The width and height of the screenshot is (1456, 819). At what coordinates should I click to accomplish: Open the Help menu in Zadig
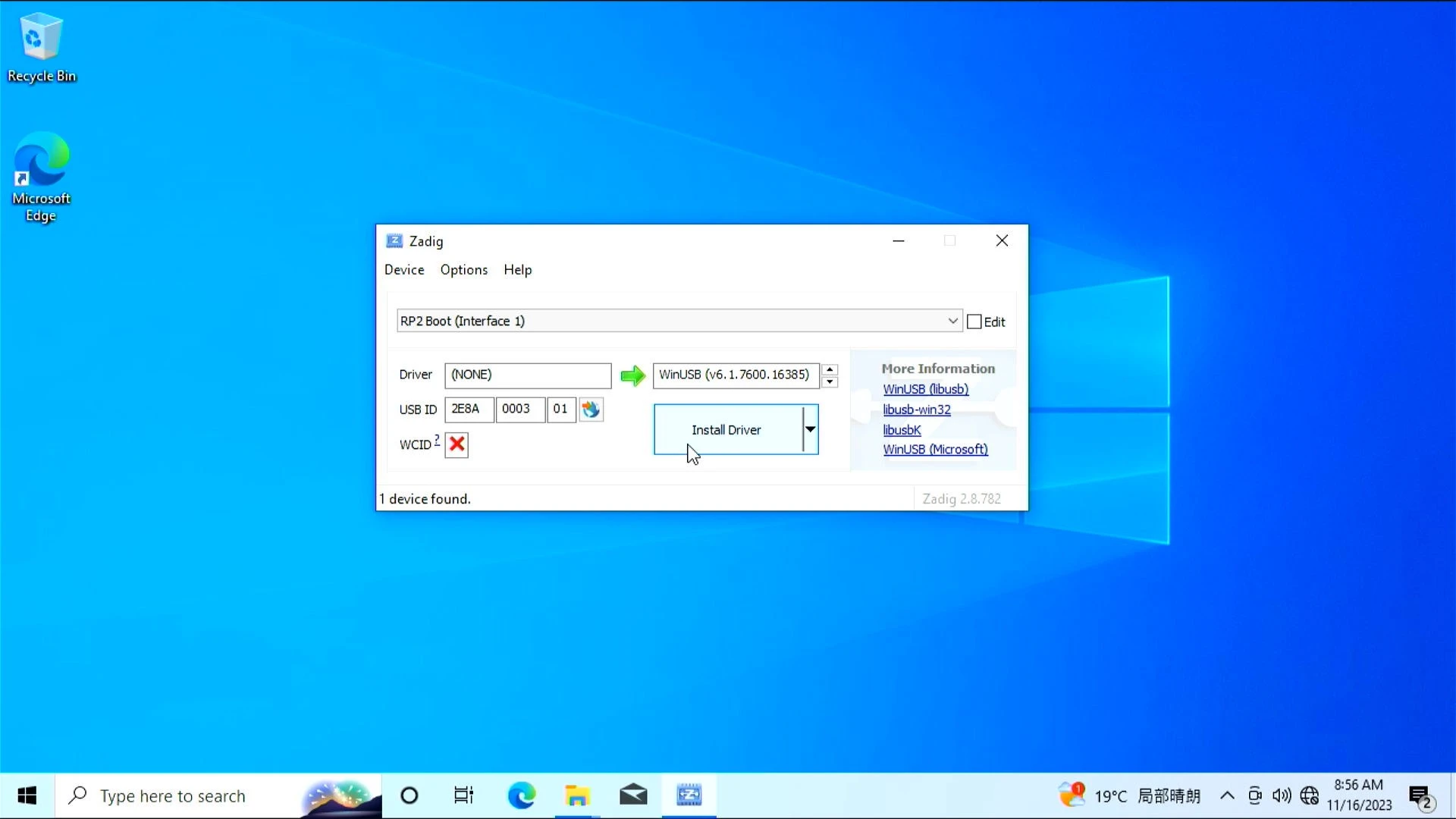coord(518,270)
